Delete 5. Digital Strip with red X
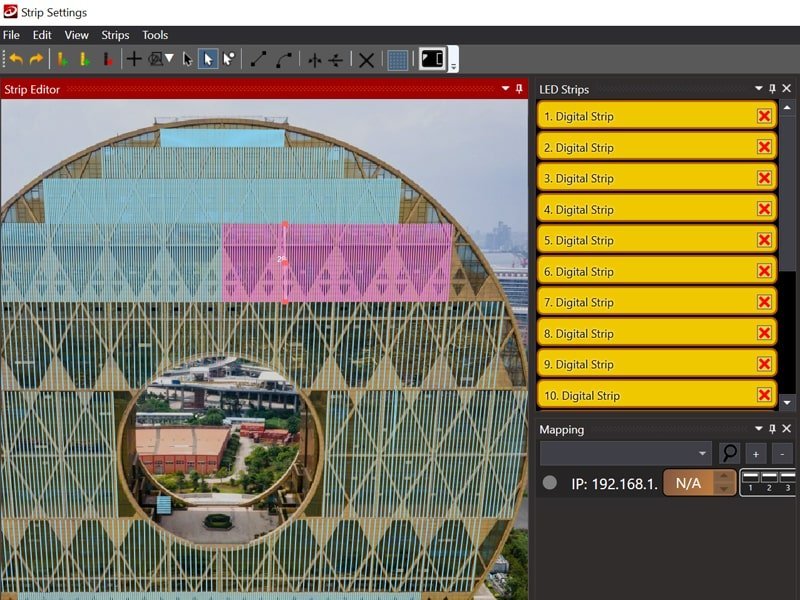 764,240
